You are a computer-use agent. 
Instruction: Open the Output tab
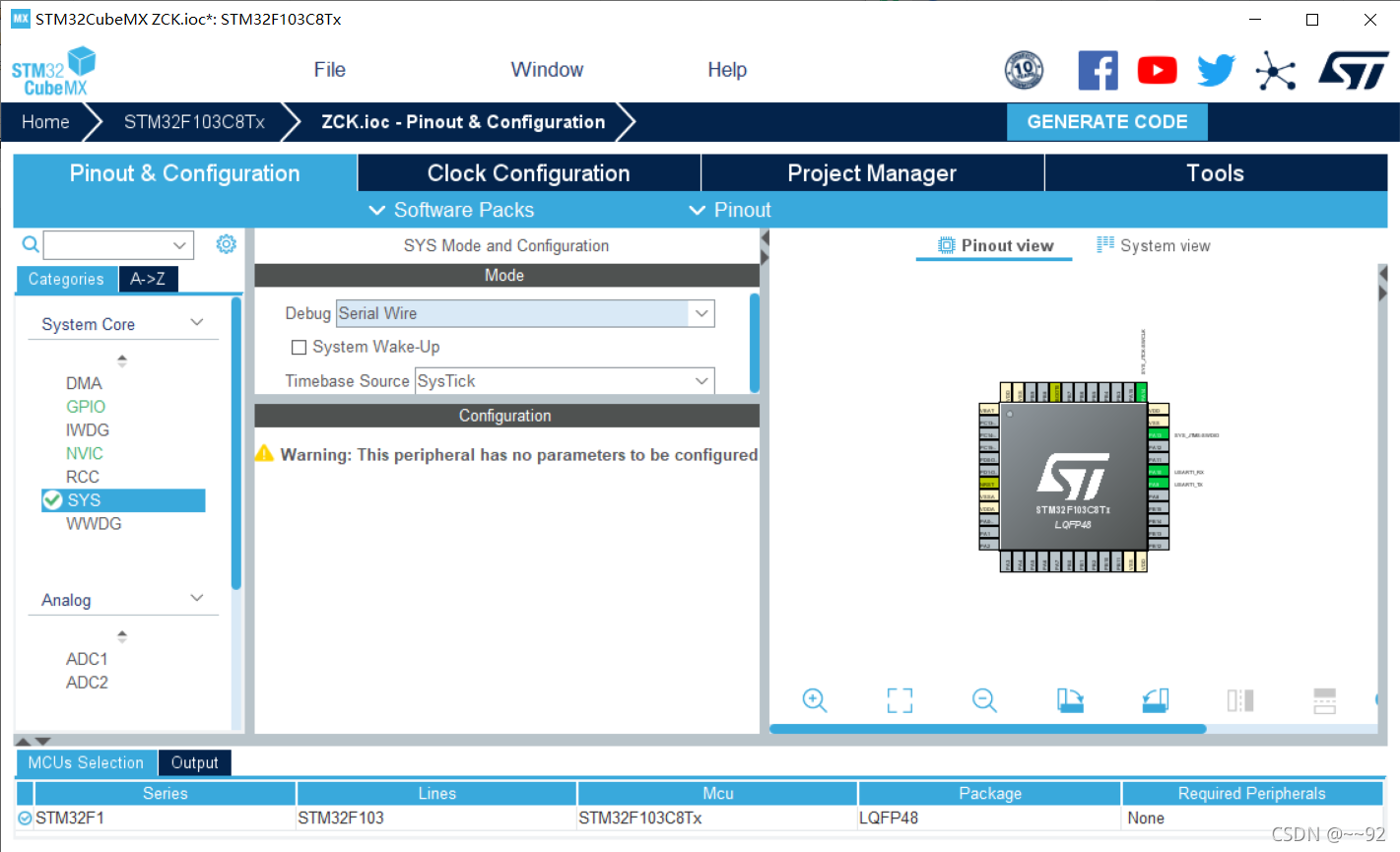tap(195, 762)
